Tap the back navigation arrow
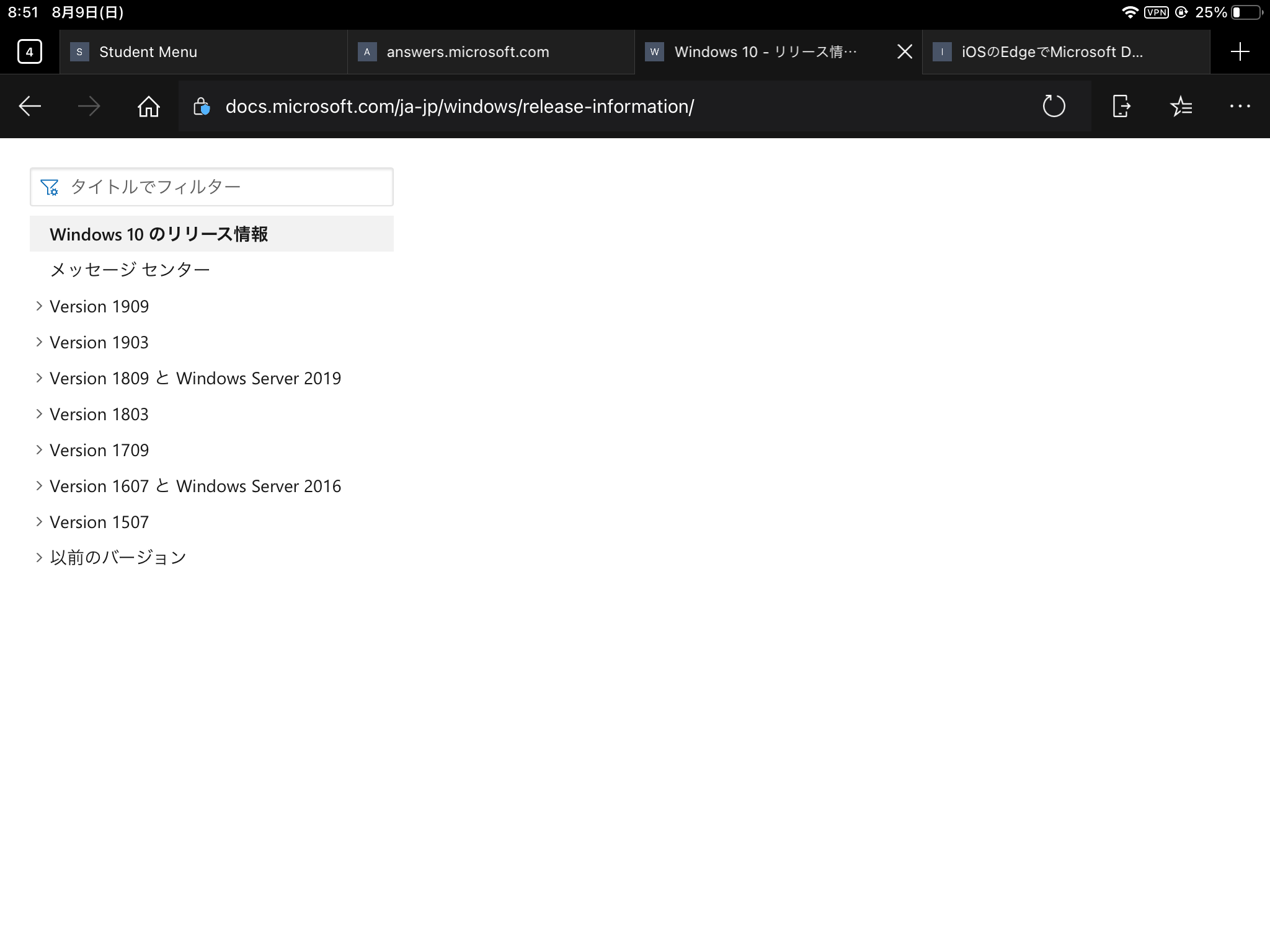The image size is (1270, 952). pos(30,107)
